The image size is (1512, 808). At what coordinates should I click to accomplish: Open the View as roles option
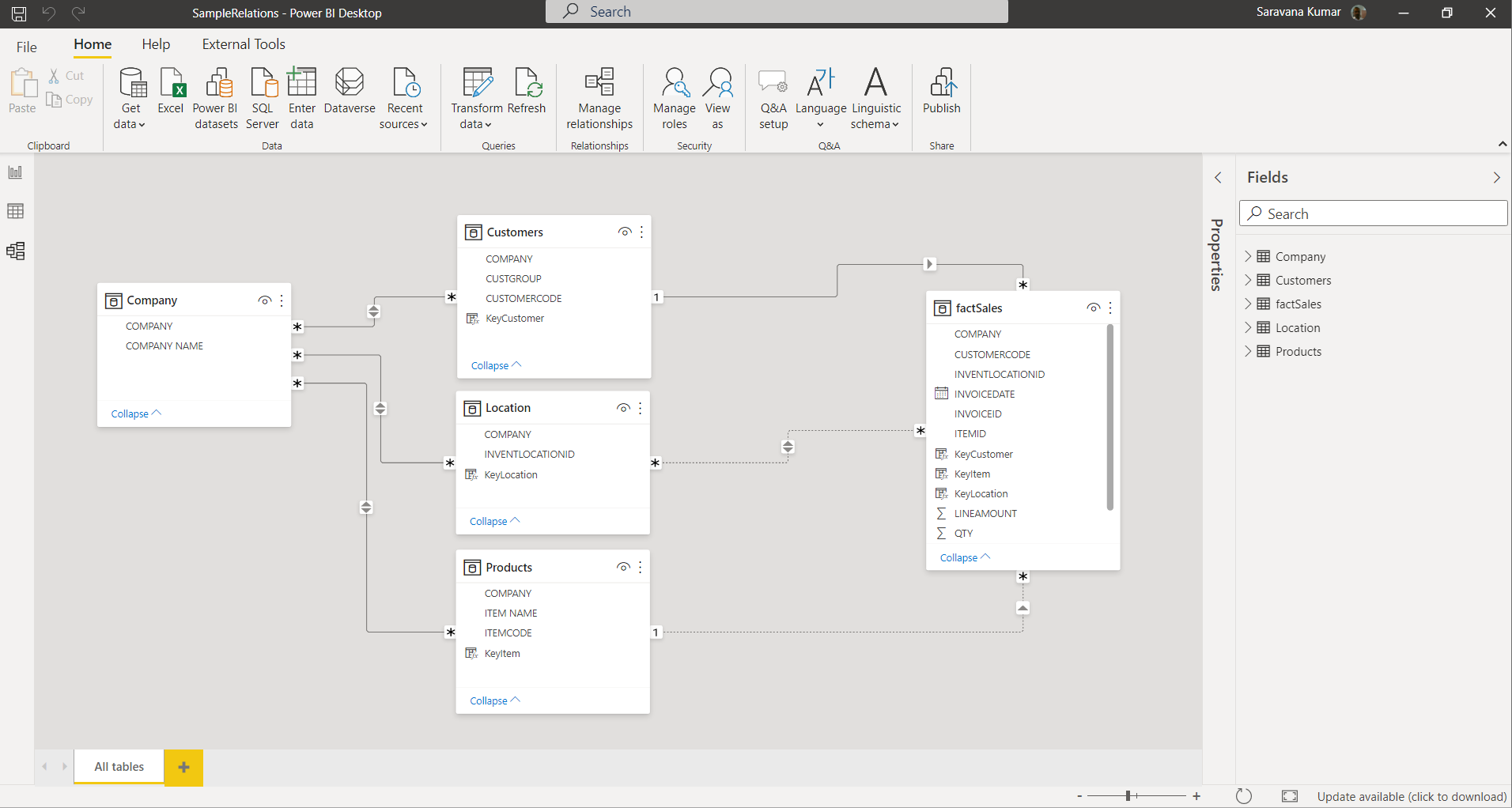tap(718, 99)
